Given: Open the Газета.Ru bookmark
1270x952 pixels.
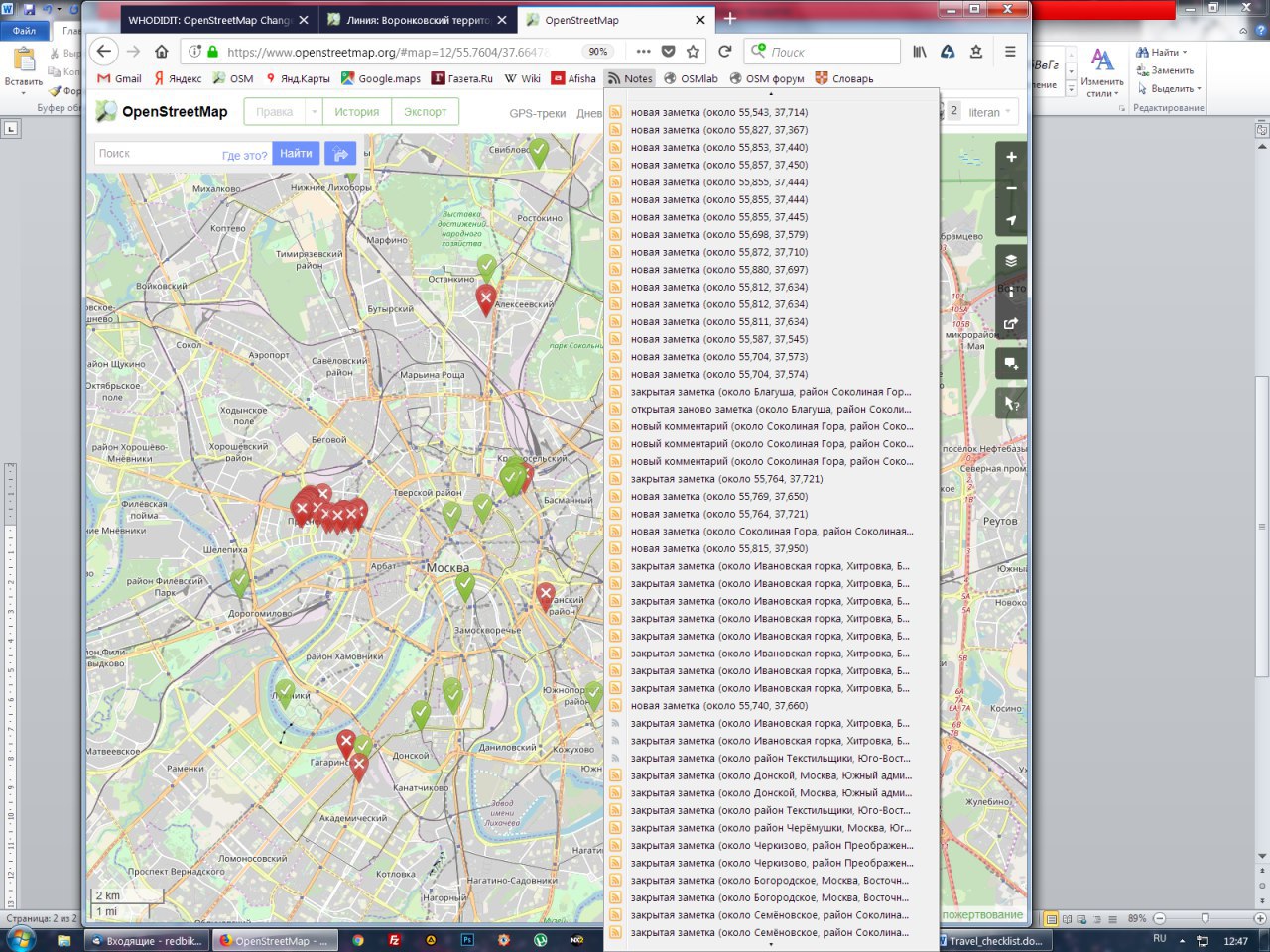Looking at the screenshot, I should (x=462, y=78).
